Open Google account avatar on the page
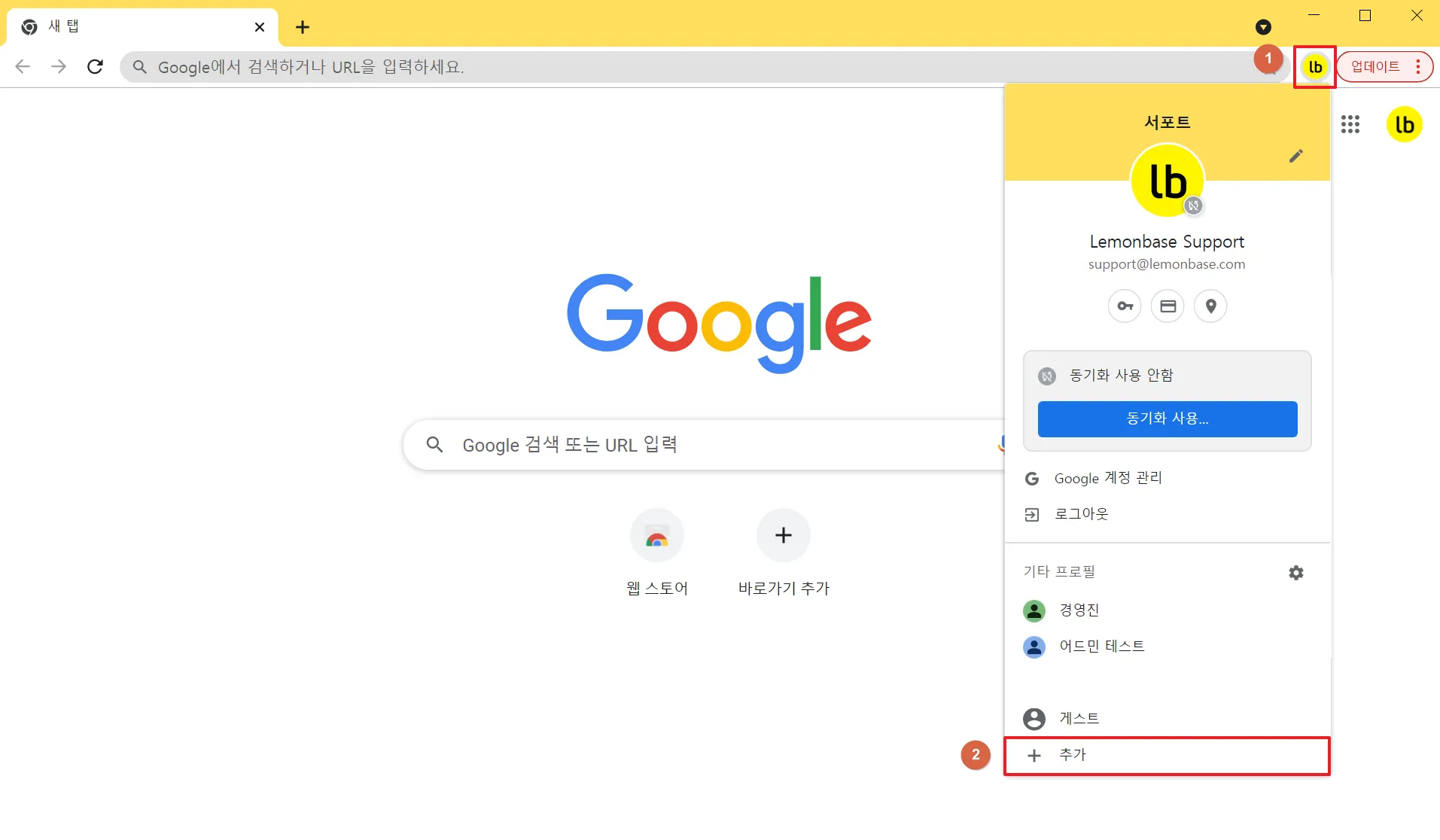The width and height of the screenshot is (1440, 840). coord(1405,124)
